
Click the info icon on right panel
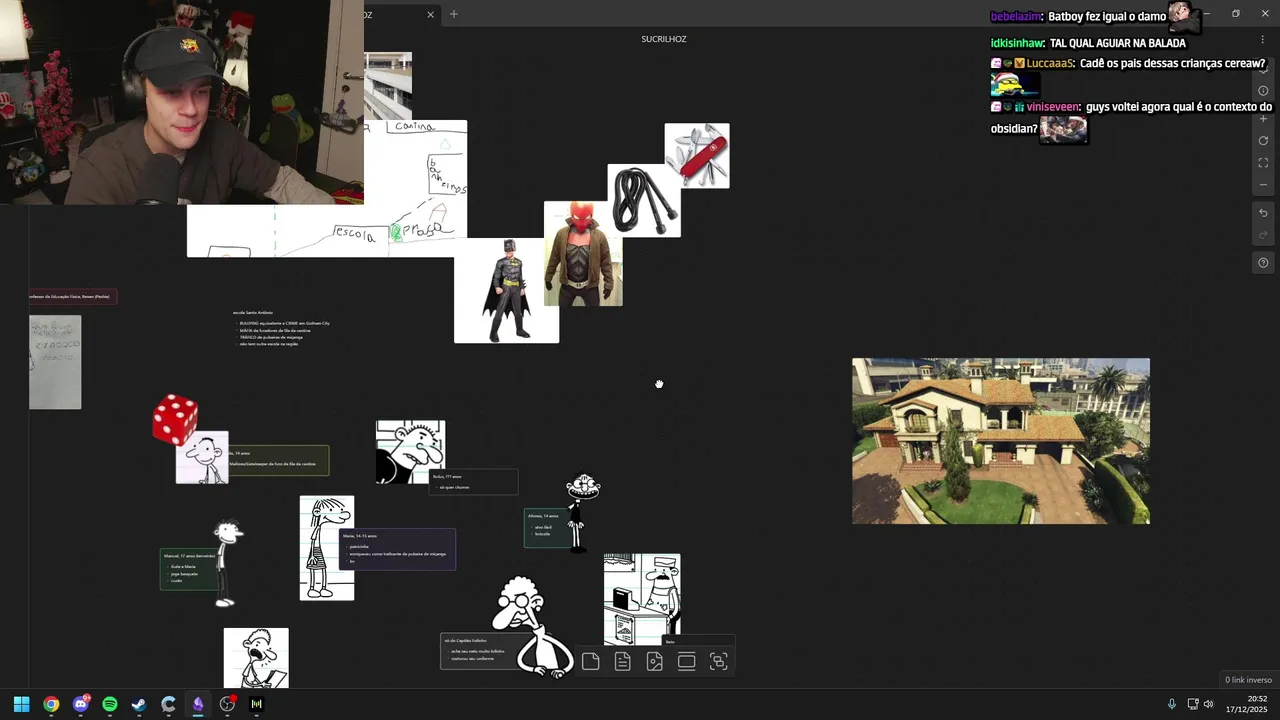coord(1263,91)
